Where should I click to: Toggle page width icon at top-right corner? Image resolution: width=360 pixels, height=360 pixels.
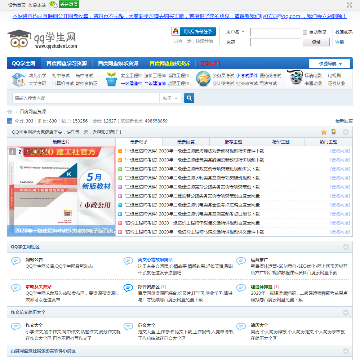(349, 5)
